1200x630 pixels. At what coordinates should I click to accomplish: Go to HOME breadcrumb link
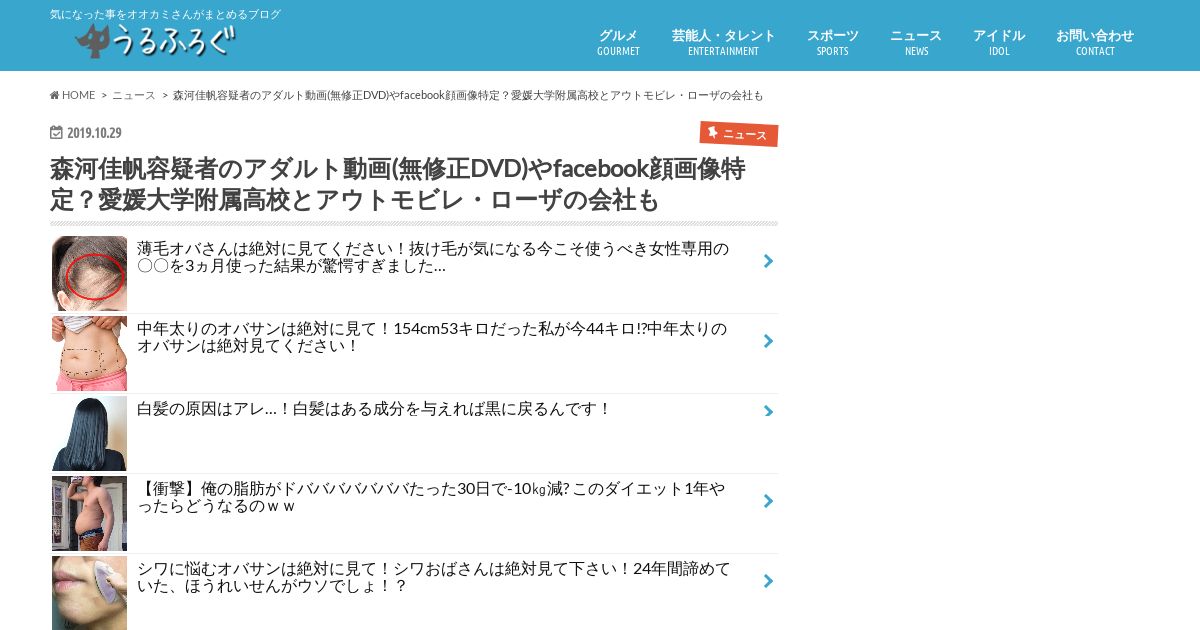point(73,95)
